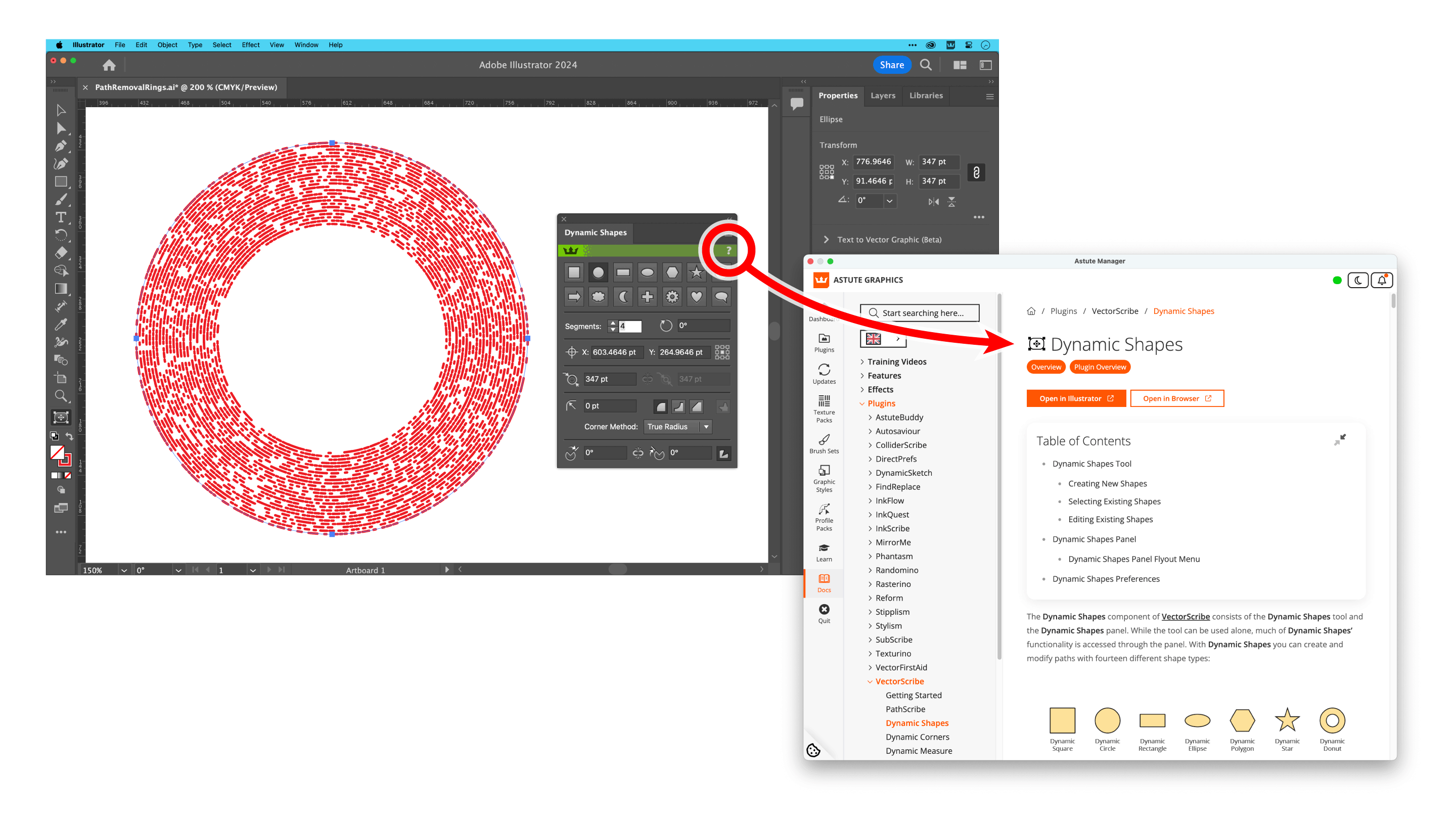The image size is (1456, 819).
Task: Expand Text to Vector Graphic section
Action: click(x=827, y=240)
